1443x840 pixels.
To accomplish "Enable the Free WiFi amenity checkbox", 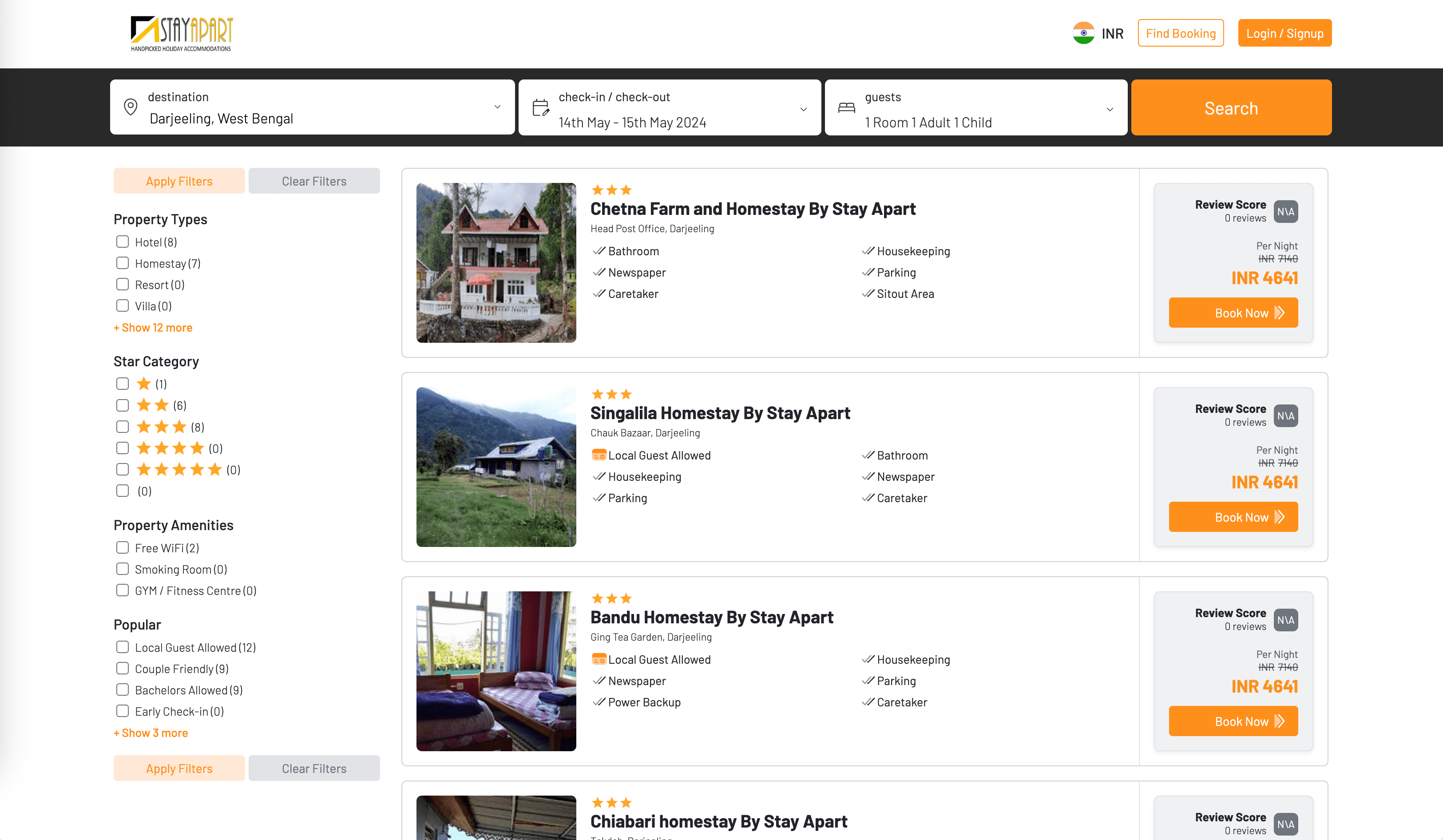I will 122,547.
